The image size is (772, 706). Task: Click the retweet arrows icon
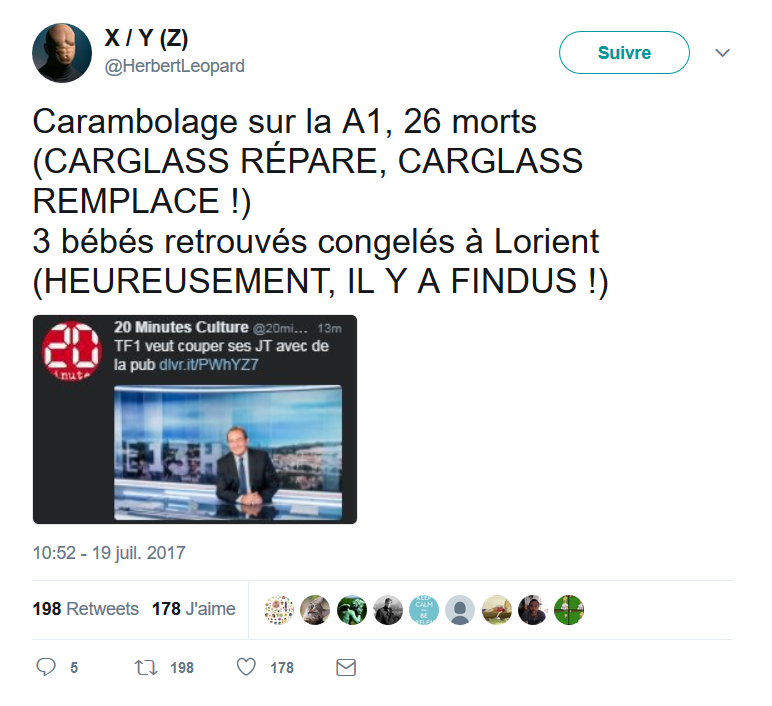pyautogui.click(x=146, y=668)
